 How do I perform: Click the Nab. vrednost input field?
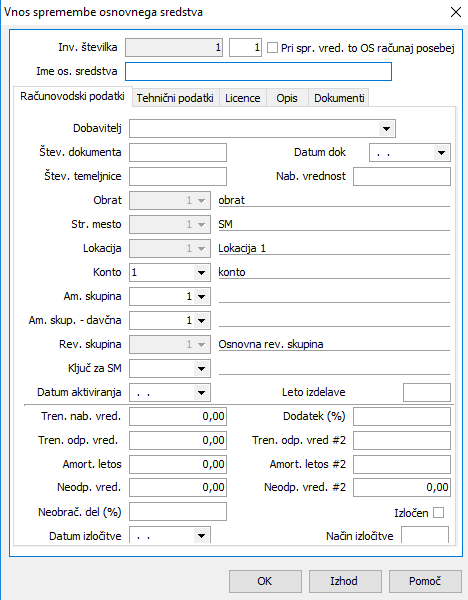pyautogui.click(x=402, y=176)
